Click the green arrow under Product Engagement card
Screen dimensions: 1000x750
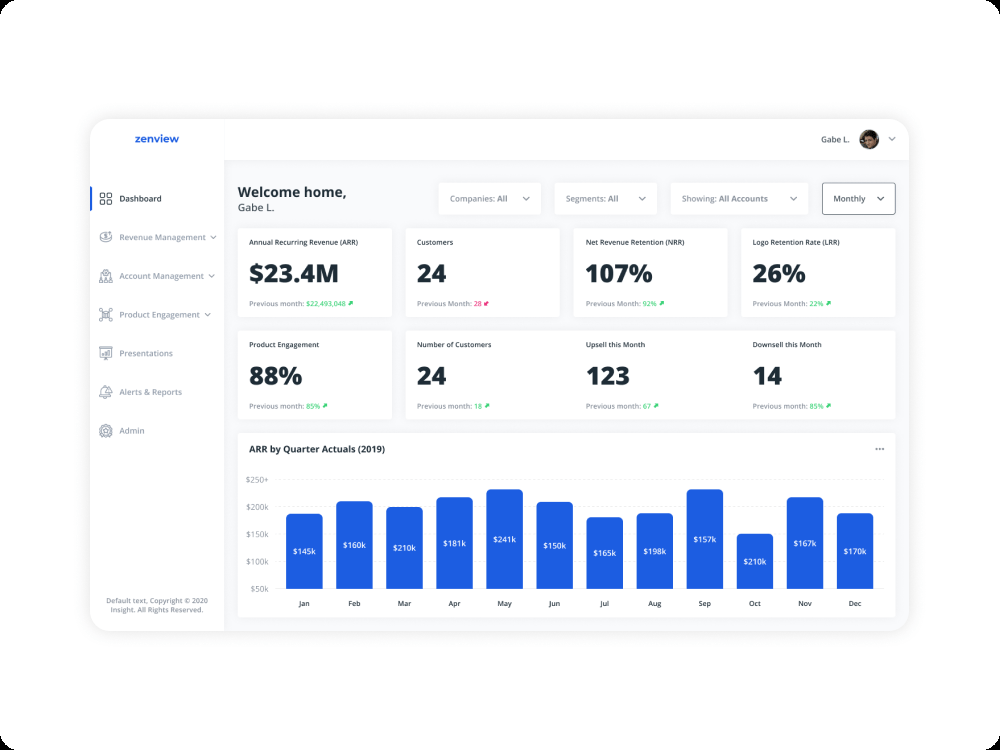click(325, 406)
